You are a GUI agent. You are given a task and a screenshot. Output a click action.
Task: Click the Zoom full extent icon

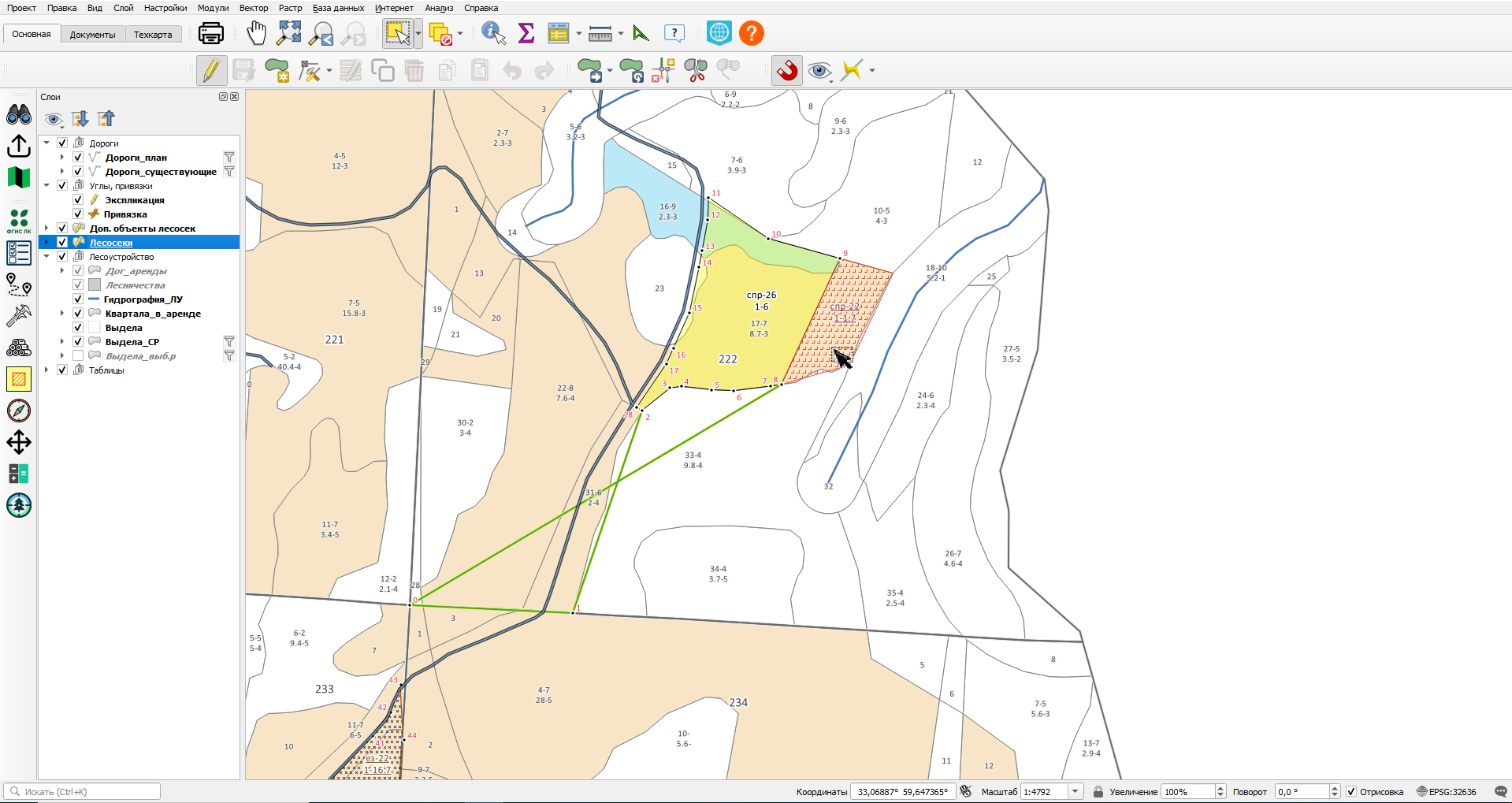coord(289,33)
